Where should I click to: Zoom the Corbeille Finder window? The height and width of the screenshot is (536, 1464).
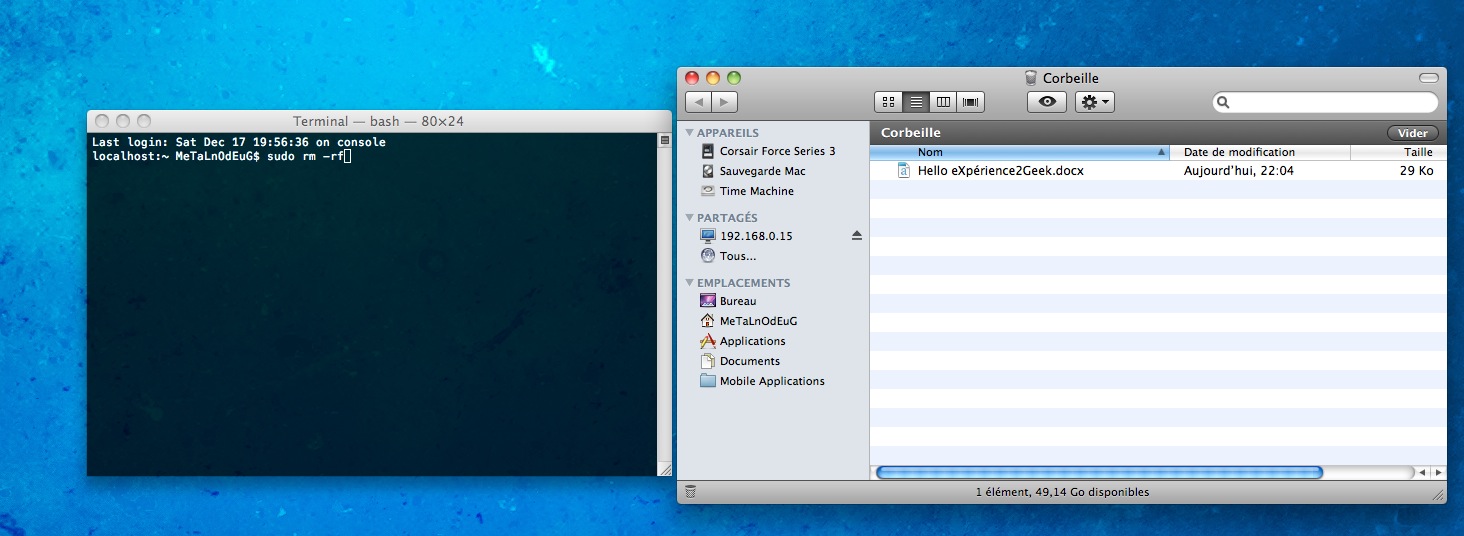(x=734, y=78)
